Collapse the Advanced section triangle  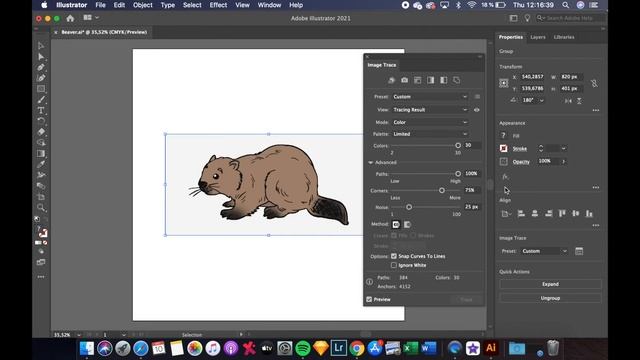pyautogui.click(x=370, y=162)
